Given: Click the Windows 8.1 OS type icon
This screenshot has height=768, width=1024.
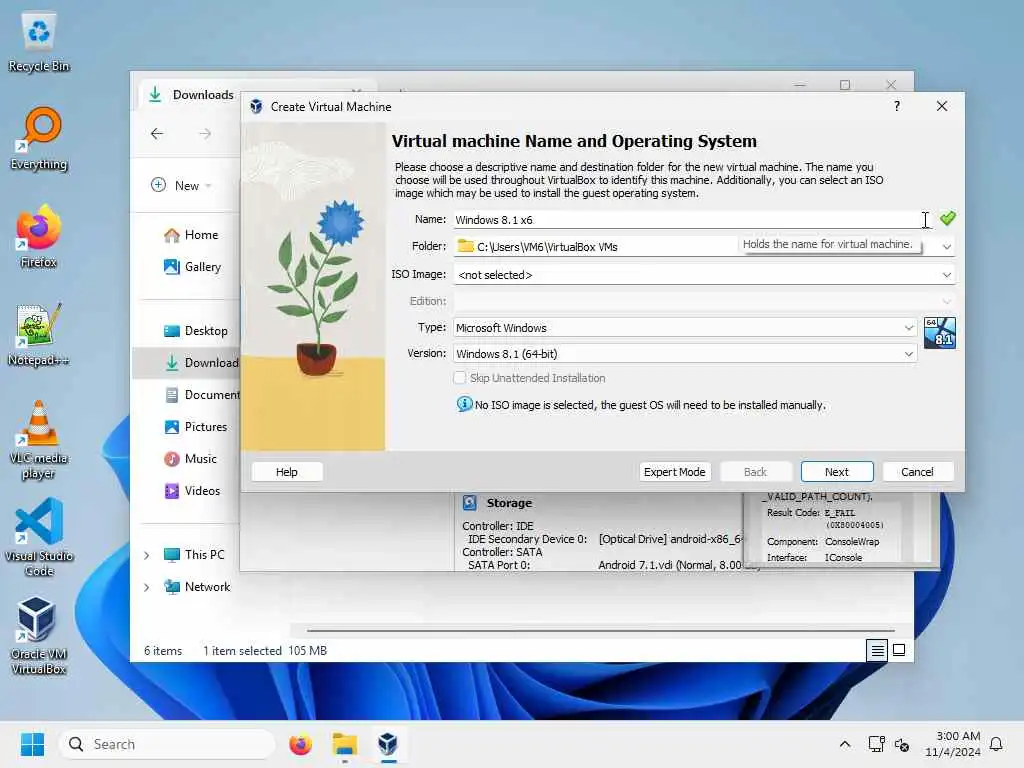Looking at the screenshot, I should tap(940, 332).
